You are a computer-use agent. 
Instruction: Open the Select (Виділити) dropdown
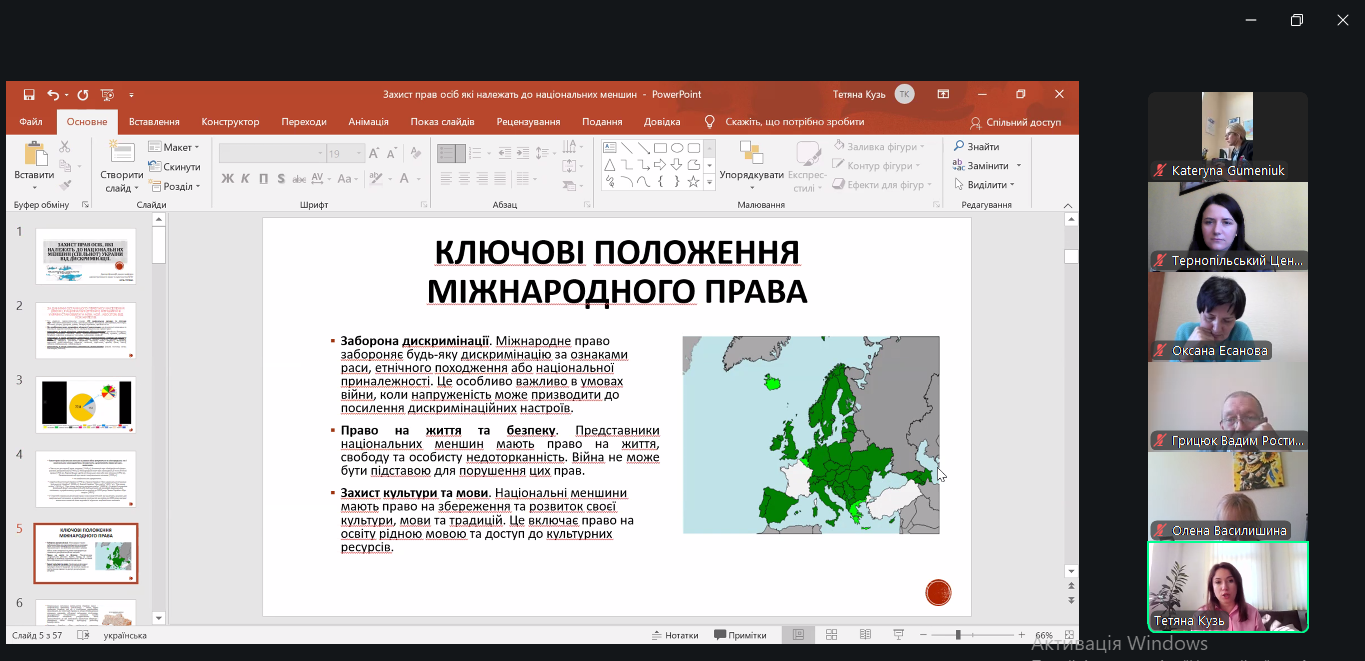point(985,185)
